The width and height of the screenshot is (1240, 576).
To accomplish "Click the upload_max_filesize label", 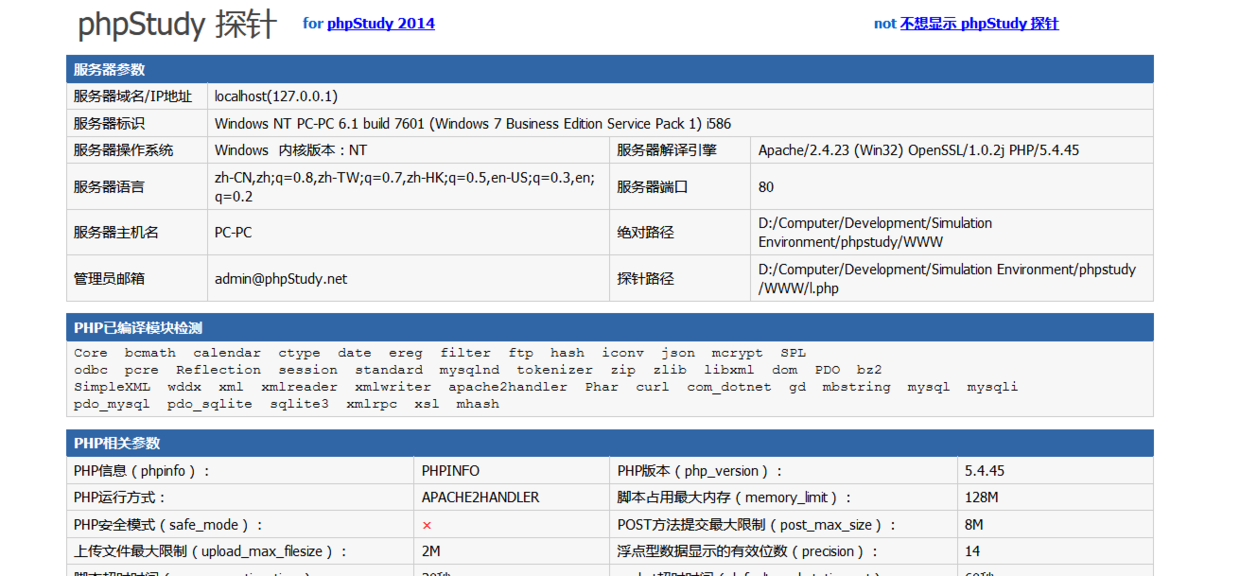I will click(x=211, y=551).
